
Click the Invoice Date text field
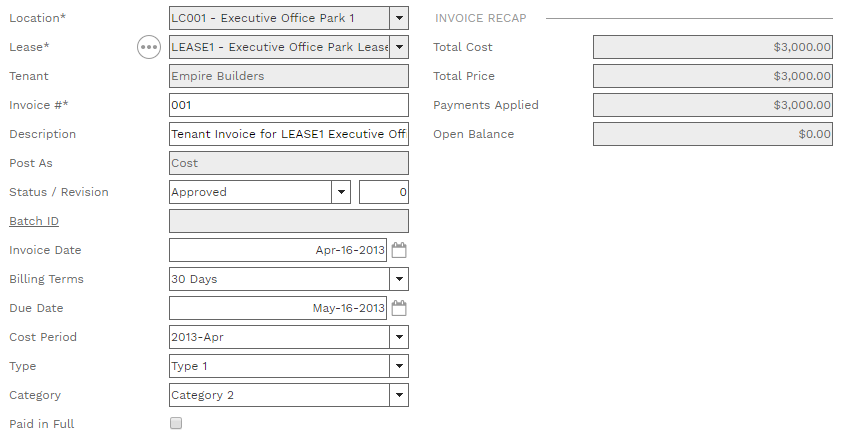click(278, 250)
